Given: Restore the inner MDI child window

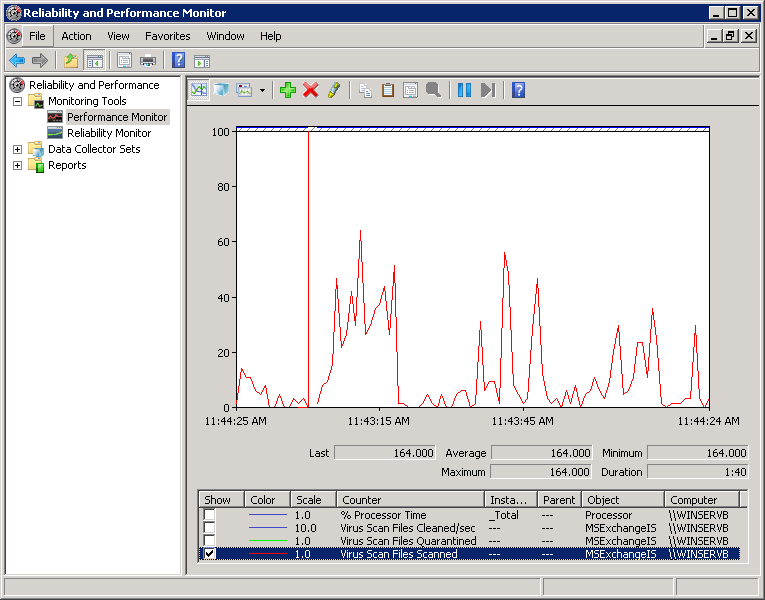Looking at the screenshot, I should 730,36.
